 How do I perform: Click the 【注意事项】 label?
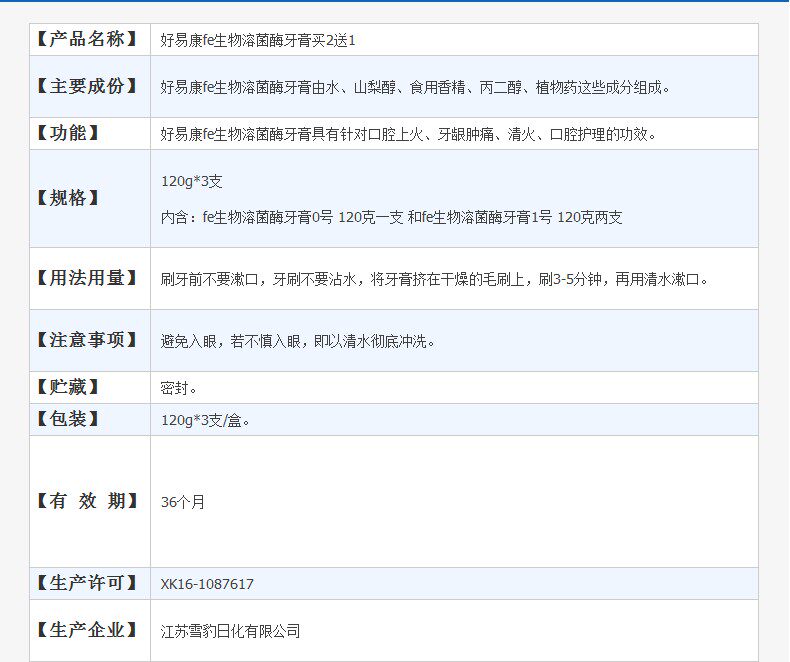87,340
